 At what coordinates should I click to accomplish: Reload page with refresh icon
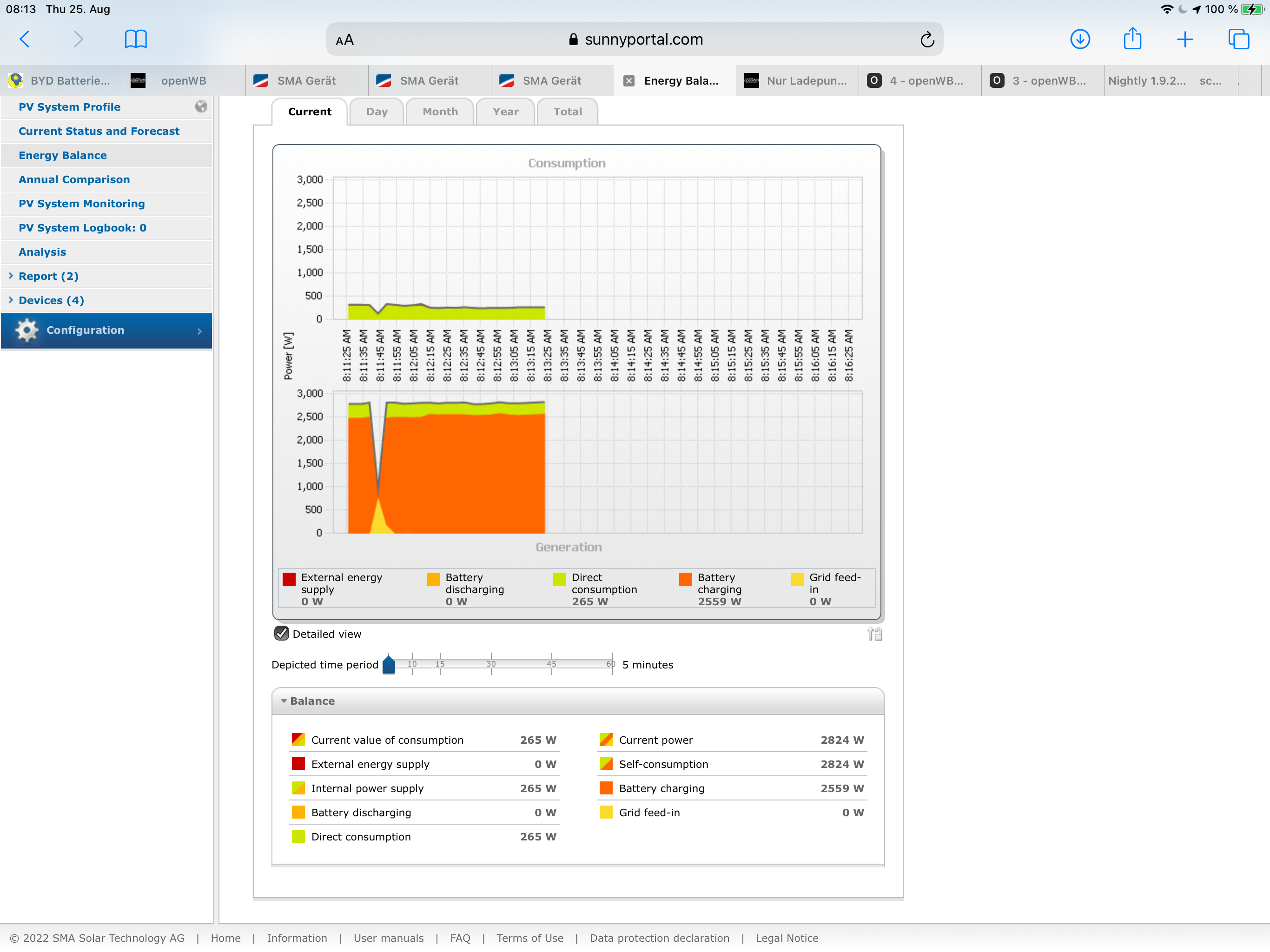926,40
